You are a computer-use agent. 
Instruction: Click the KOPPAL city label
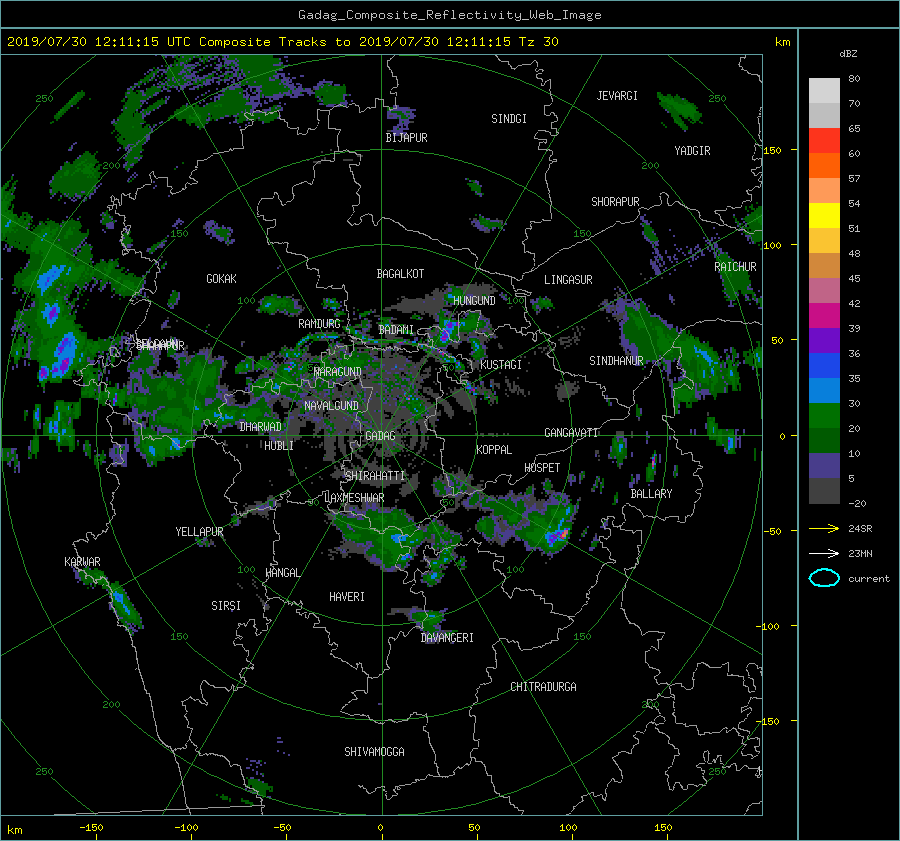494,450
